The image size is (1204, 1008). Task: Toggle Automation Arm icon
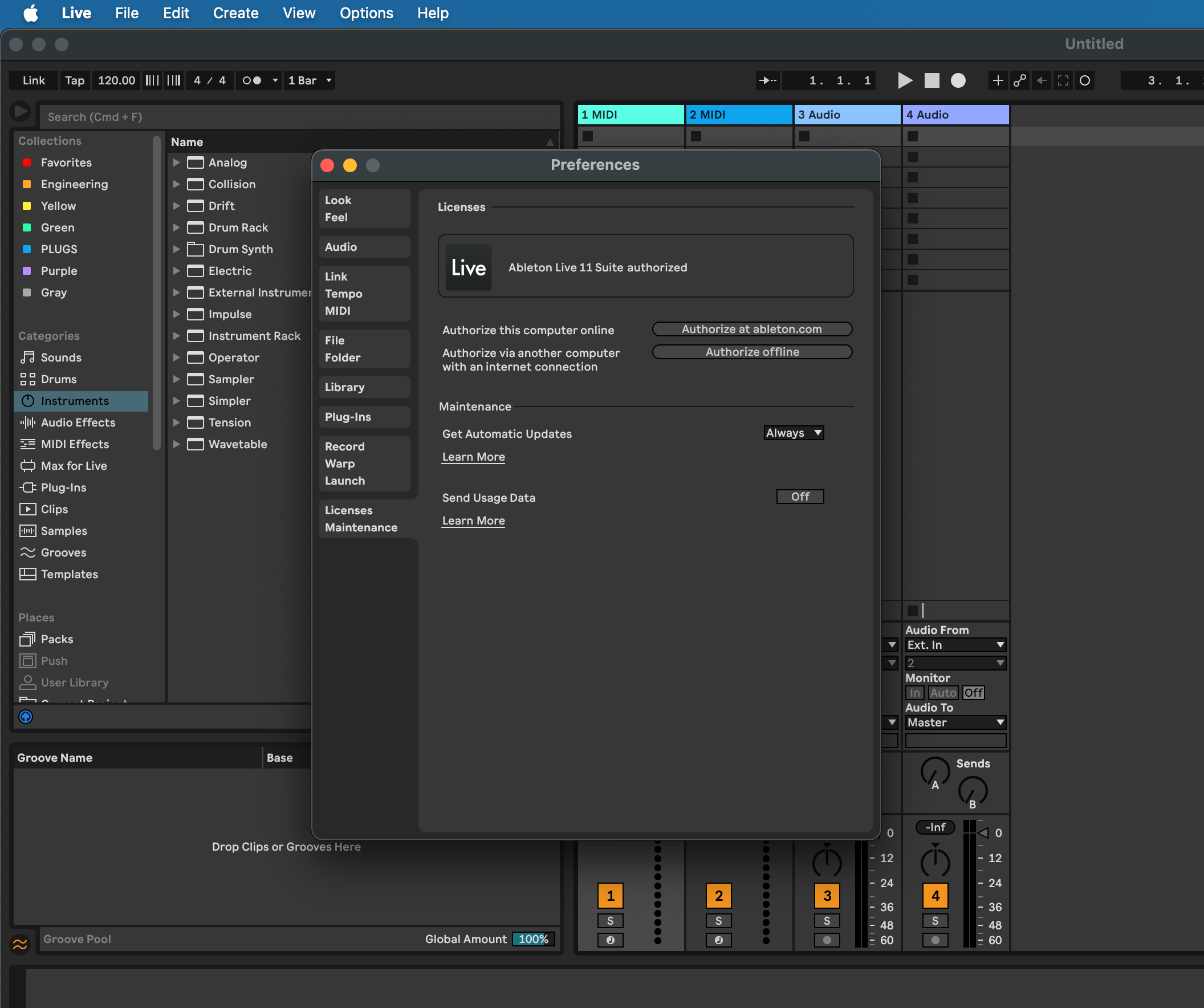[x=1019, y=80]
